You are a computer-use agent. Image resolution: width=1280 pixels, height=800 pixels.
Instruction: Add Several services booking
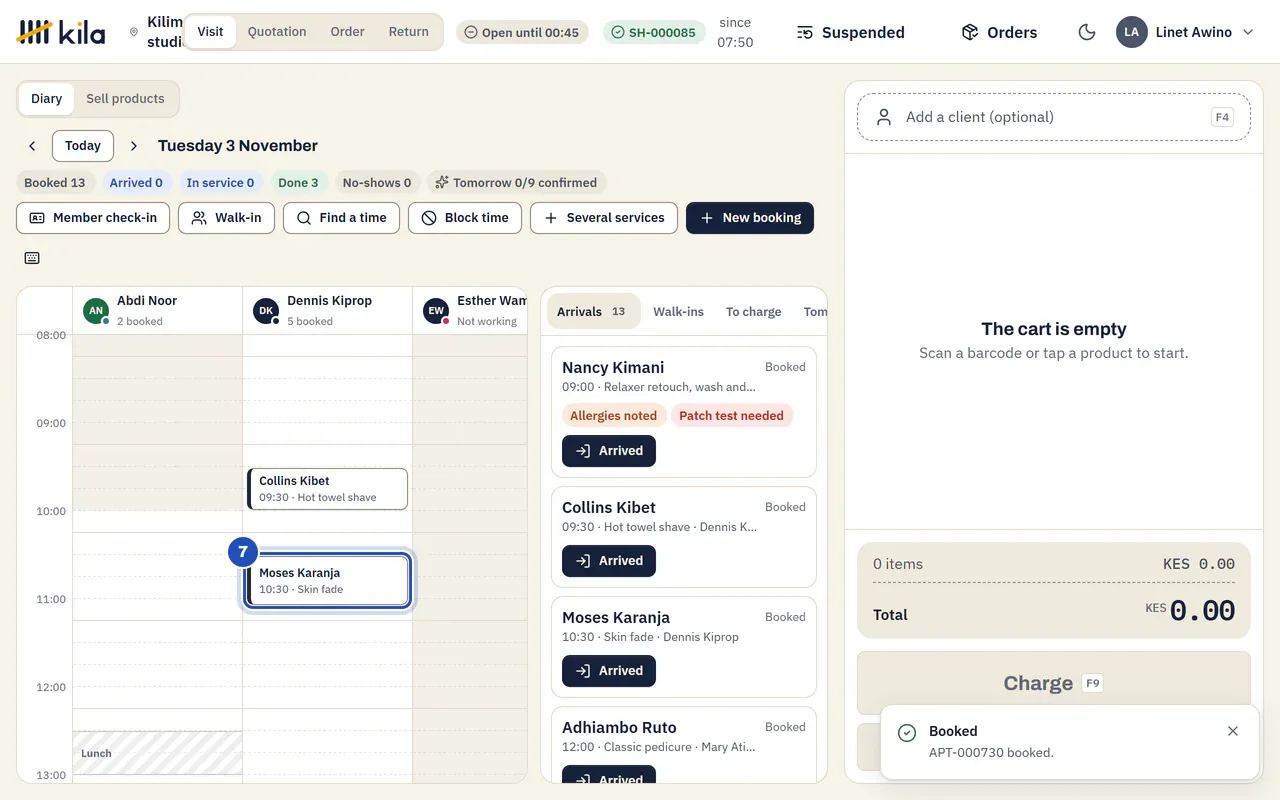[604, 218]
